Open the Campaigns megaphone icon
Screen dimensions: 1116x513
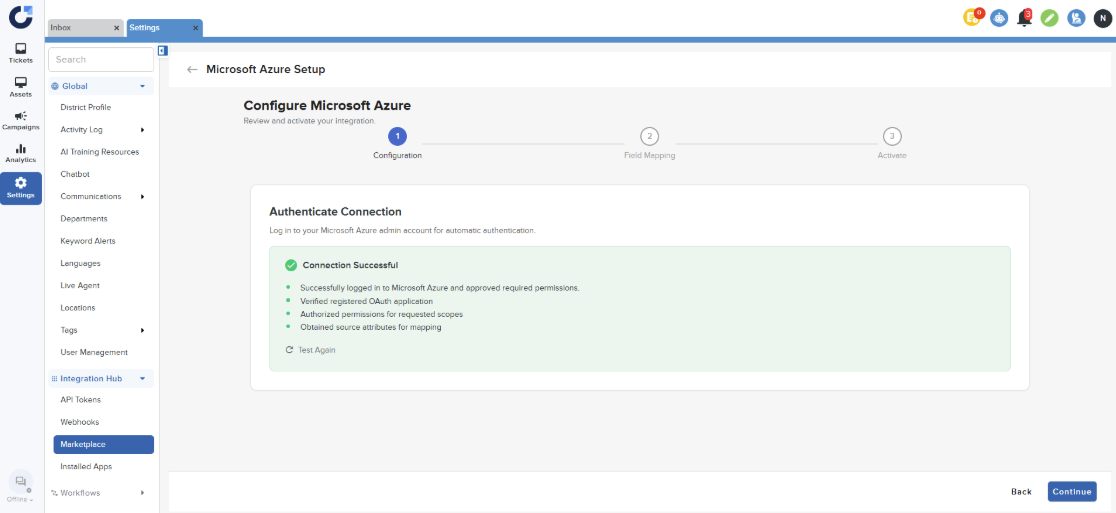(x=20, y=120)
